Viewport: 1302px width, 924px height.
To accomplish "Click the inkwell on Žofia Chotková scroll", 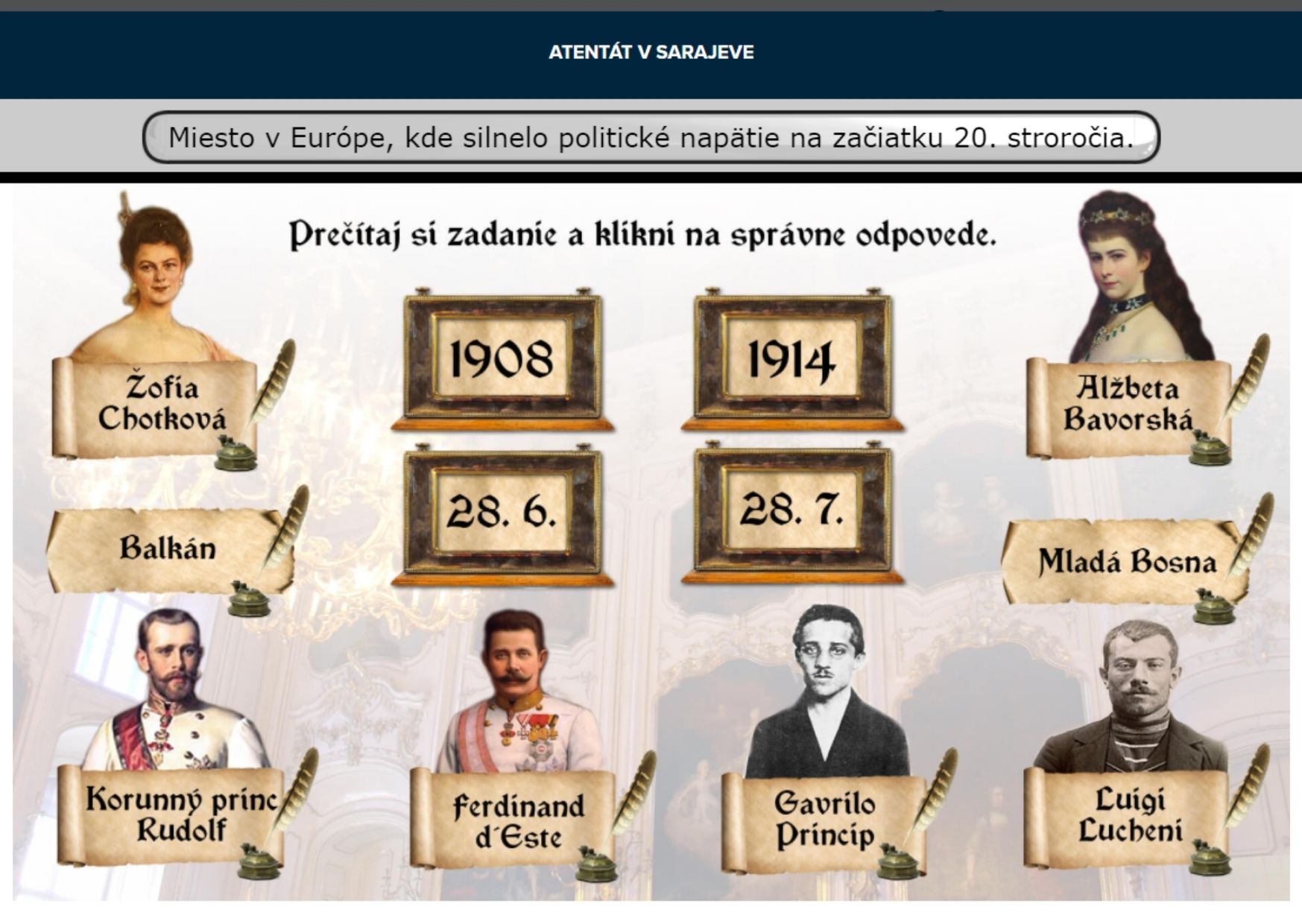I will (x=236, y=454).
